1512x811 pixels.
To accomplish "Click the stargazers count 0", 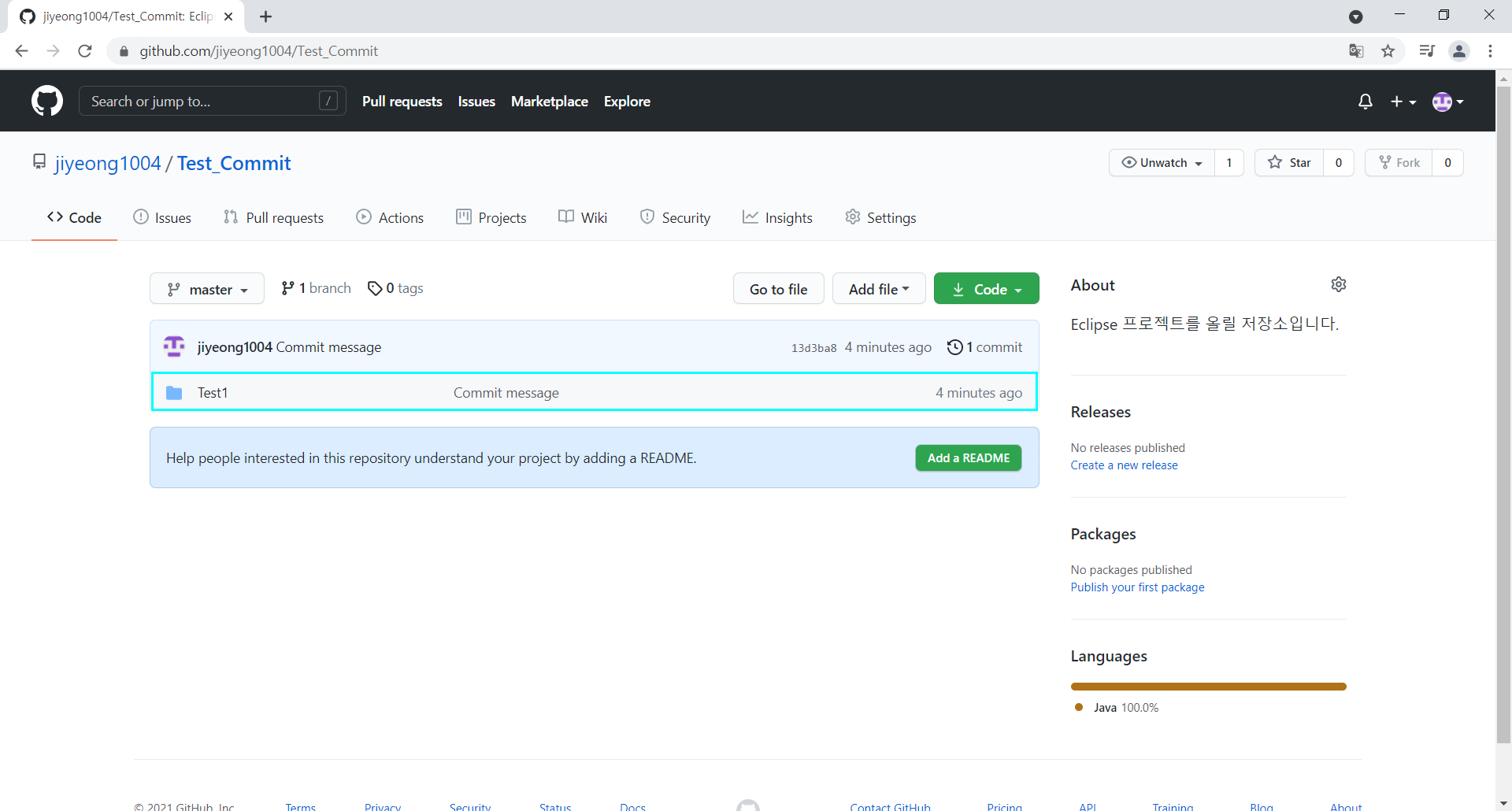I will (1339, 163).
